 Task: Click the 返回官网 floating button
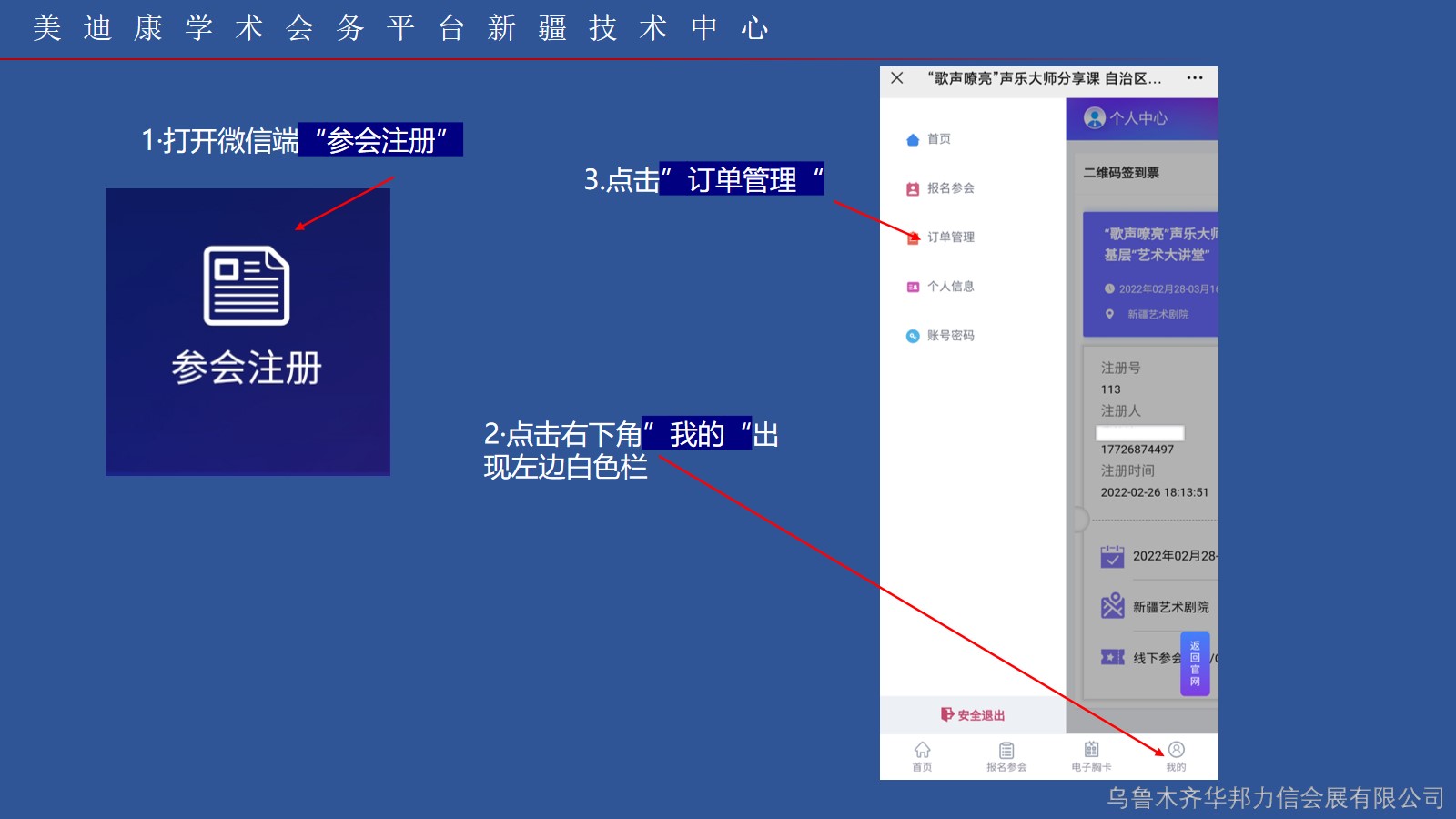pyautogui.click(x=1195, y=663)
